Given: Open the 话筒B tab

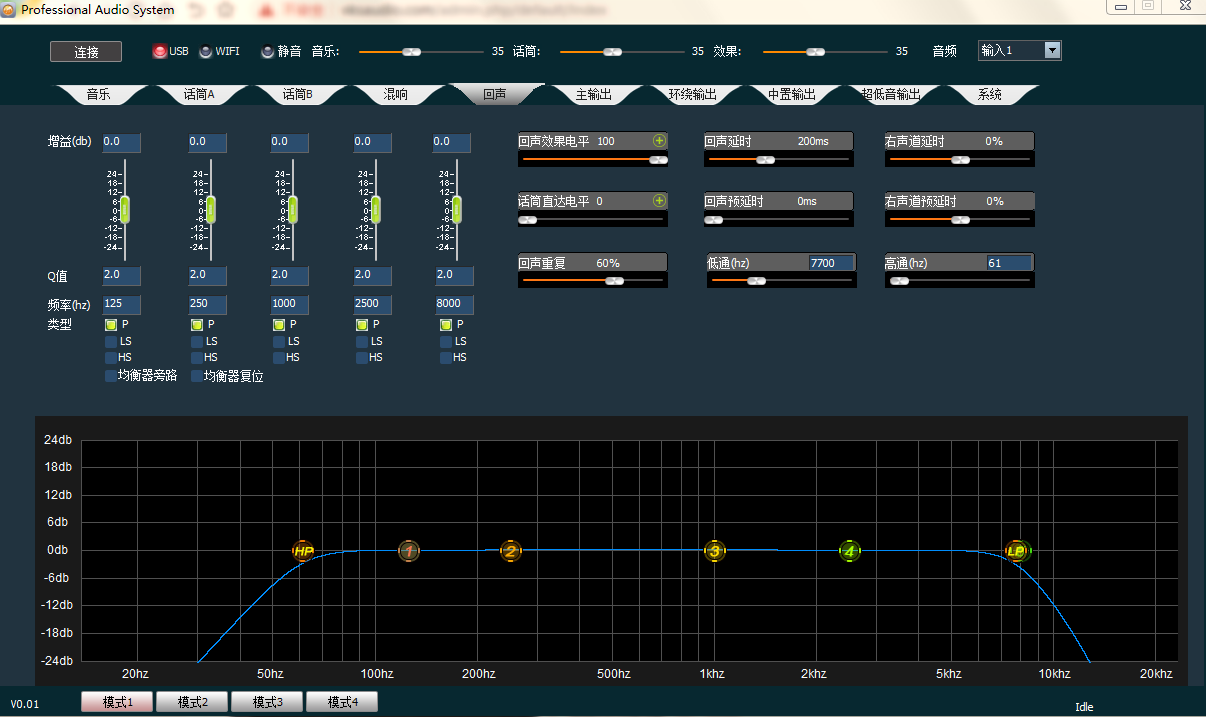Looking at the screenshot, I should point(298,95).
